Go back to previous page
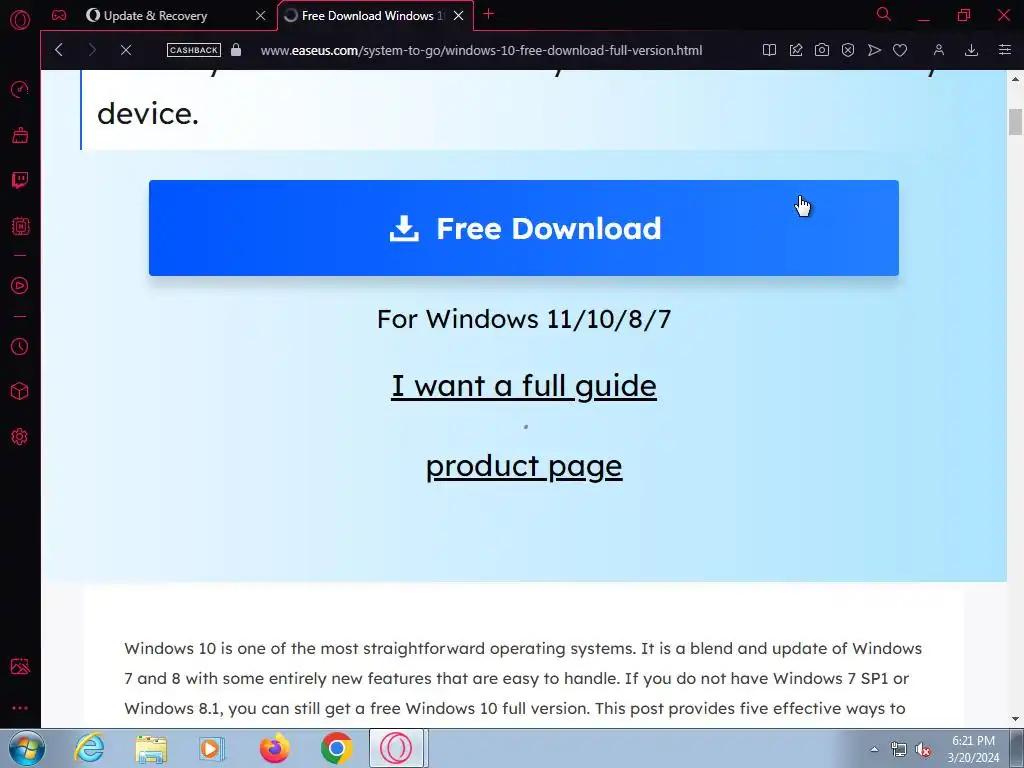This screenshot has height=768, width=1024. pos(59,50)
